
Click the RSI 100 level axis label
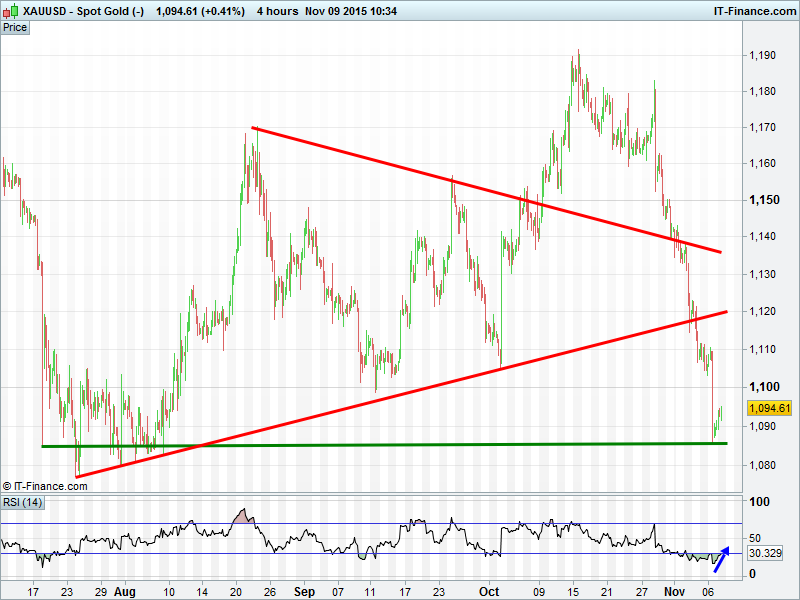tap(759, 502)
